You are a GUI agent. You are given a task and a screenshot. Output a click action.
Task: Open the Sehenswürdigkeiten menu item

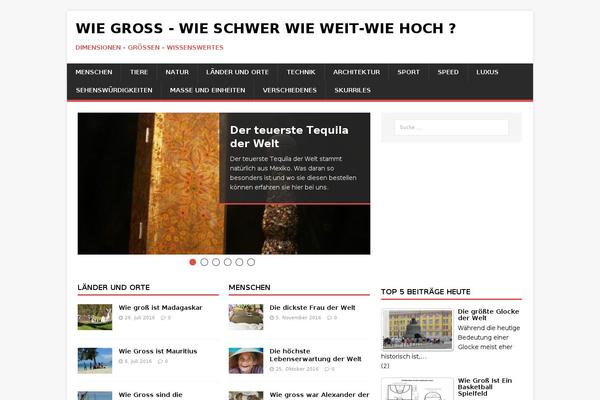click(114, 90)
